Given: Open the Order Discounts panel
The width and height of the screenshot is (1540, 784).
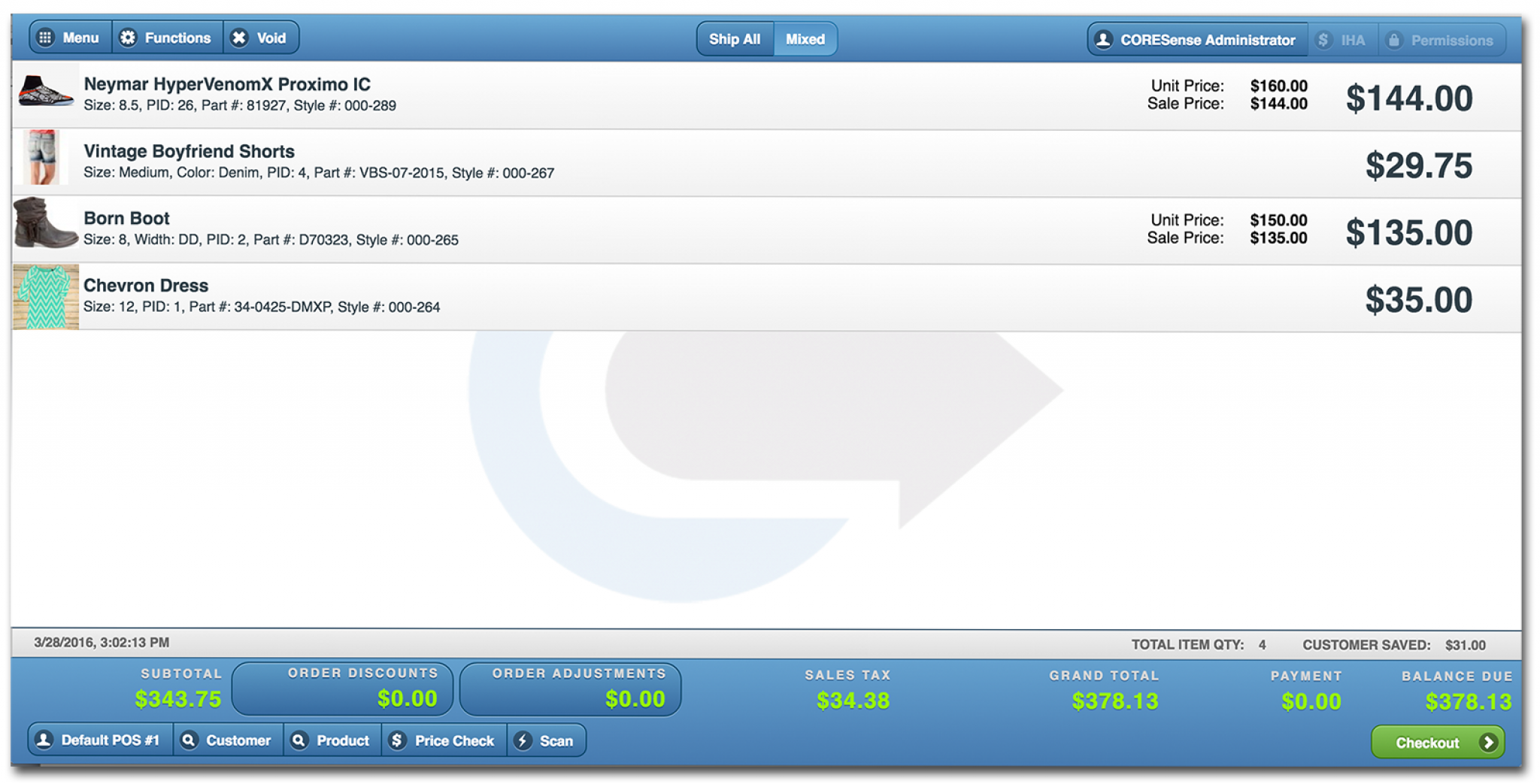Looking at the screenshot, I should 343,688.
